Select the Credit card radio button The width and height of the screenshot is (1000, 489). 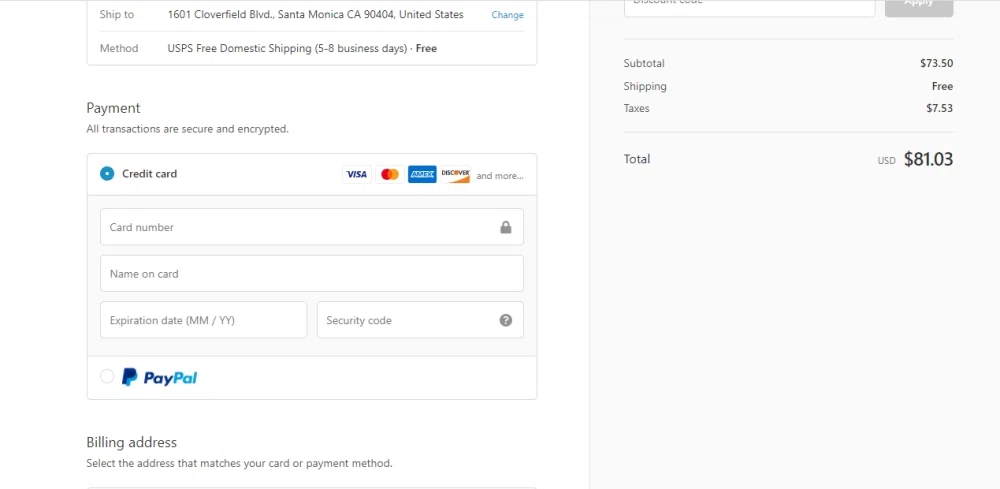pyautogui.click(x=107, y=174)
